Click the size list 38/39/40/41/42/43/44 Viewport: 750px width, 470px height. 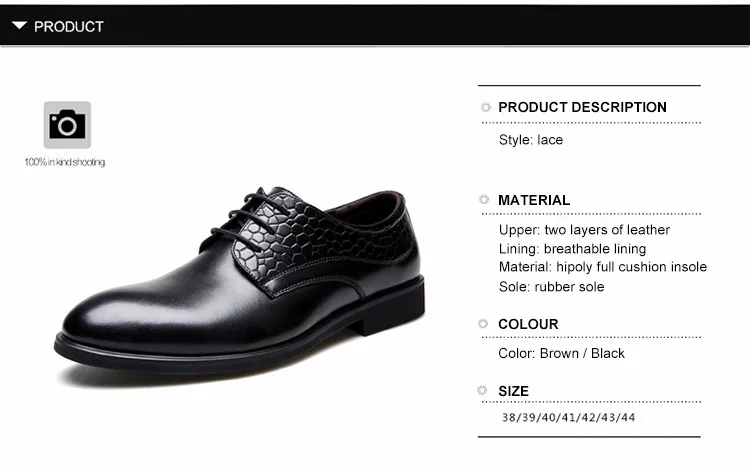[x=568, y=417]
